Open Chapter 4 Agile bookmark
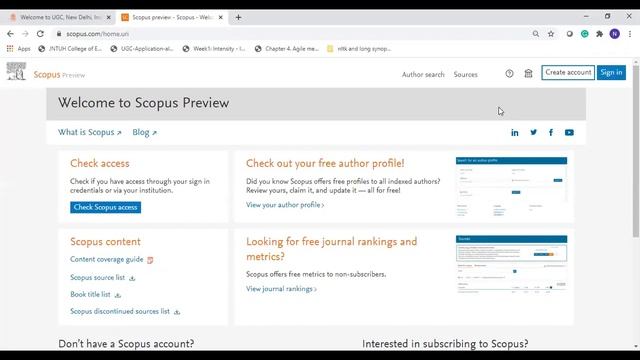The width and height of the screenshot is (640, 360). [x=287, y=49]
